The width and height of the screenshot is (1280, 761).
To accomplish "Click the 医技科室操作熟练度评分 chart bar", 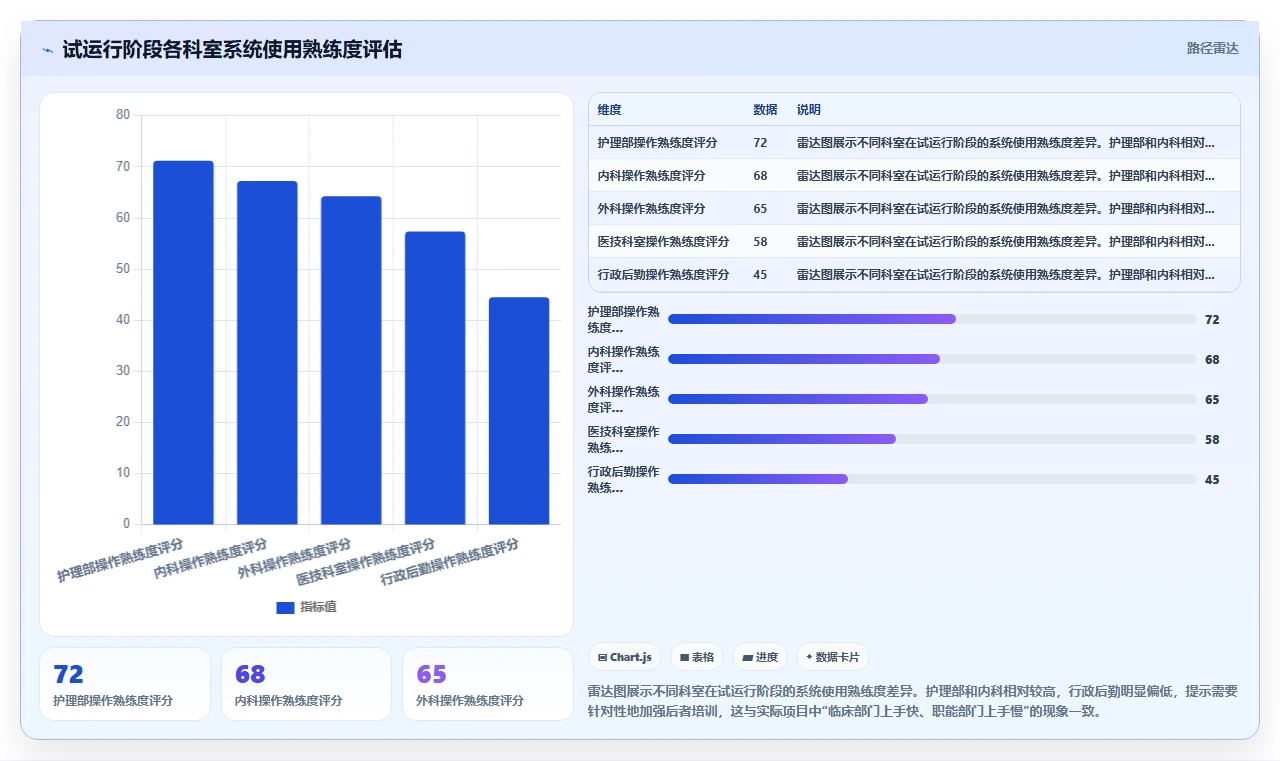I will pos(435,378).
